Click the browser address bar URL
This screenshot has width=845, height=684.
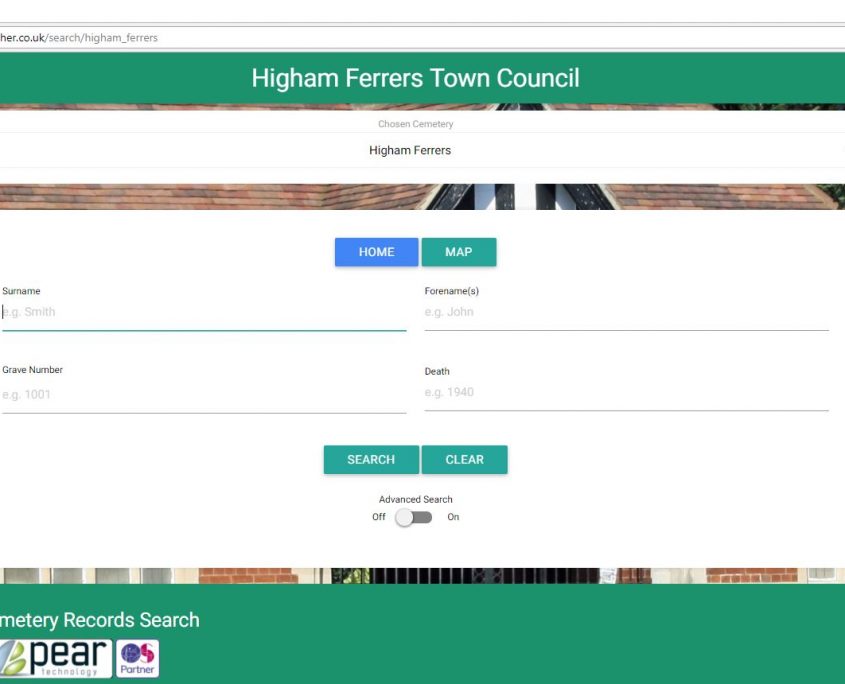coord(79,38)
